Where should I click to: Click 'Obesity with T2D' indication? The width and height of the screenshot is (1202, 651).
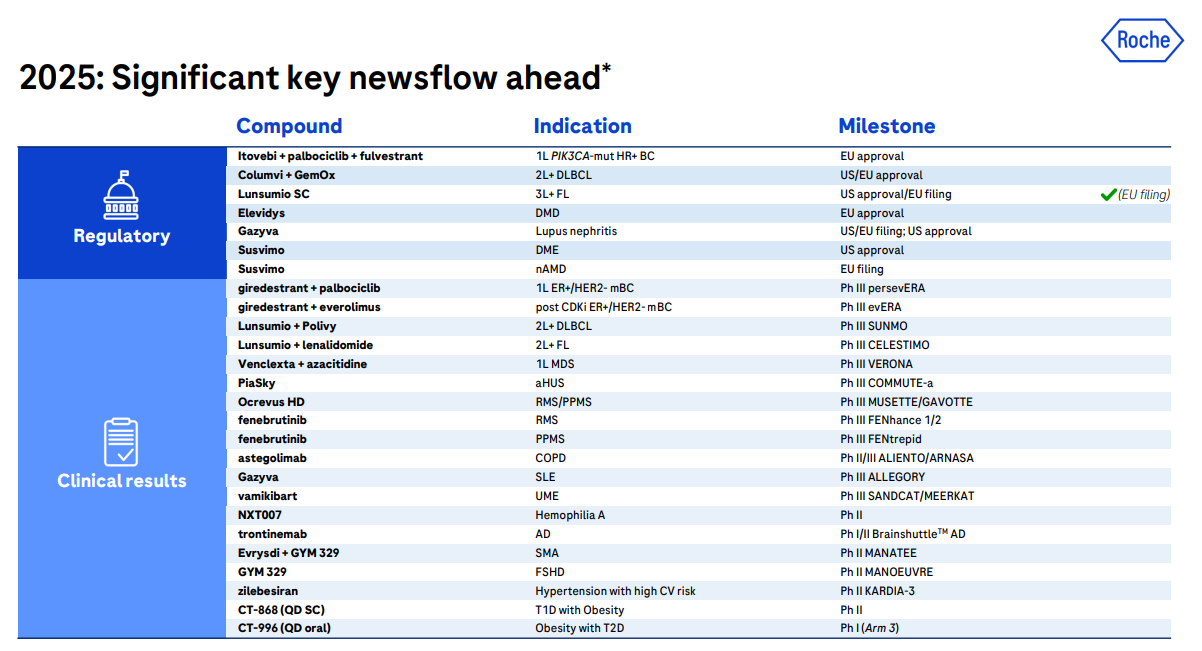coord(581,628)
